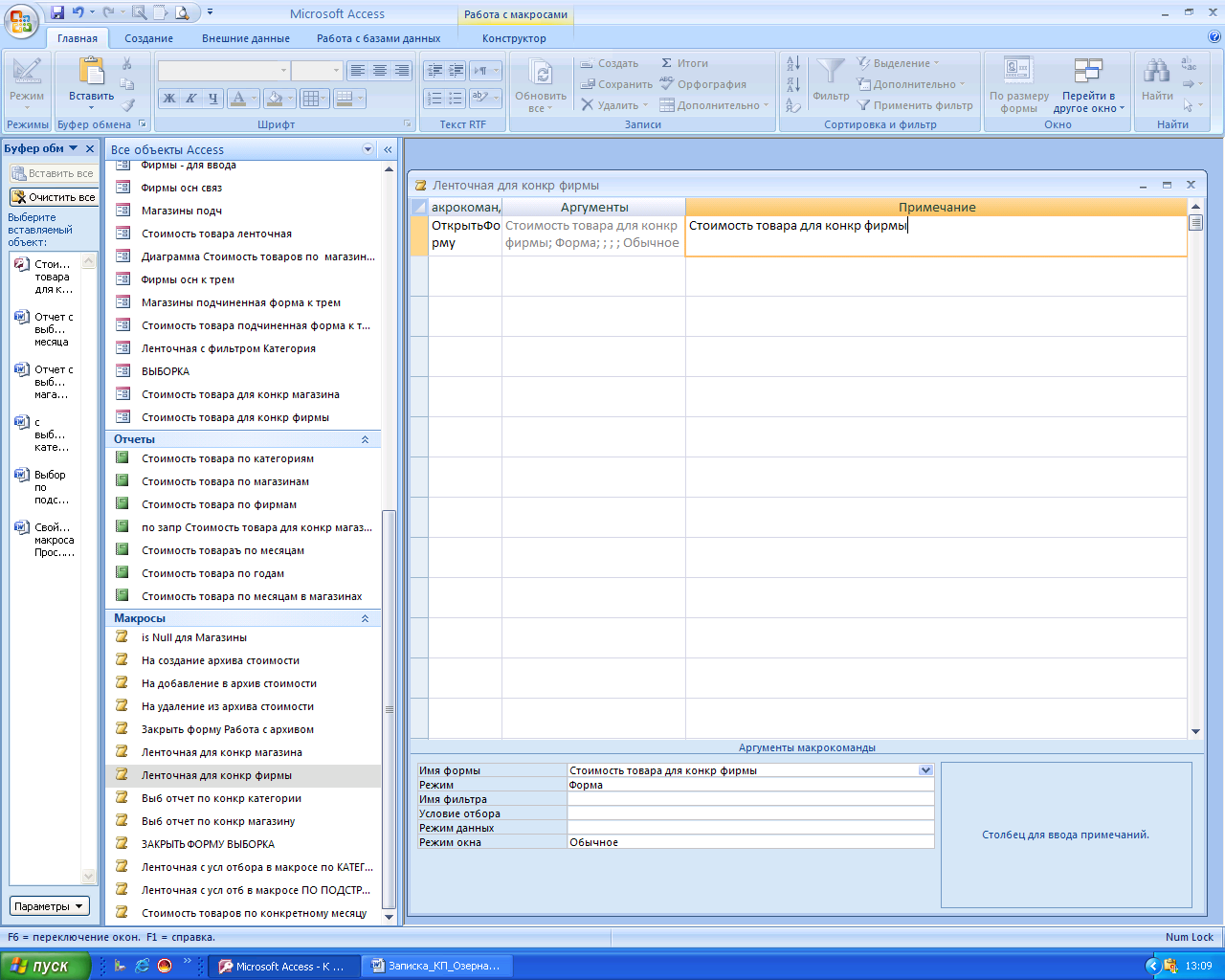This screenshot has width=1225, height=980.
Task: Collapse the Макросы group
Action: pos(365,618)
